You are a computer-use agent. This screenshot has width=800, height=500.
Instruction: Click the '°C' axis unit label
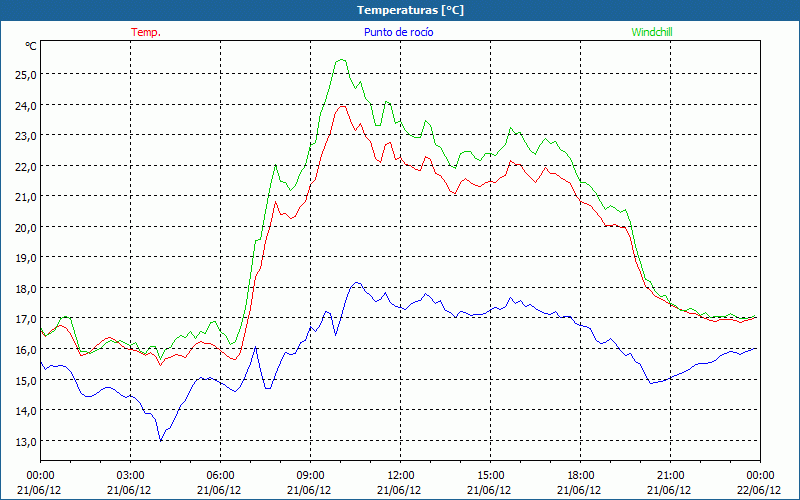[31, 46]
